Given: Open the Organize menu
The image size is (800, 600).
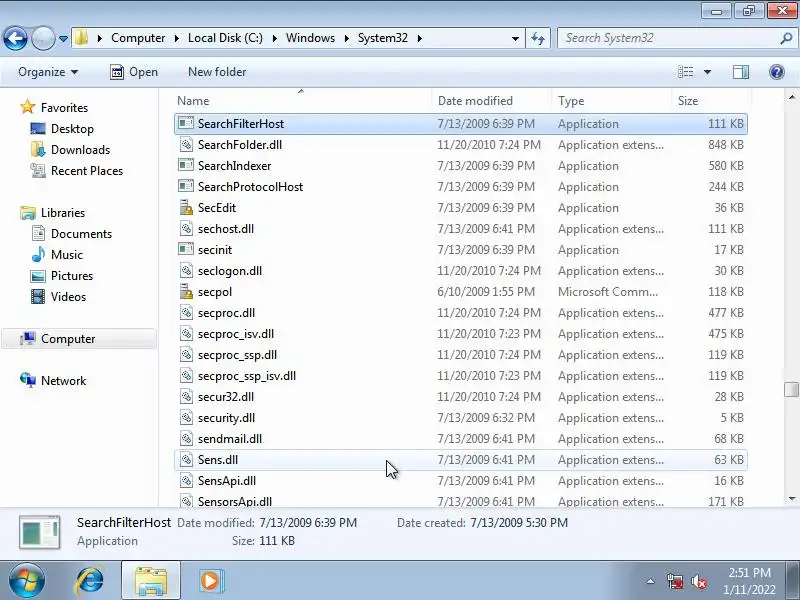Looking at the screenshot, I should tap(48, 72).
